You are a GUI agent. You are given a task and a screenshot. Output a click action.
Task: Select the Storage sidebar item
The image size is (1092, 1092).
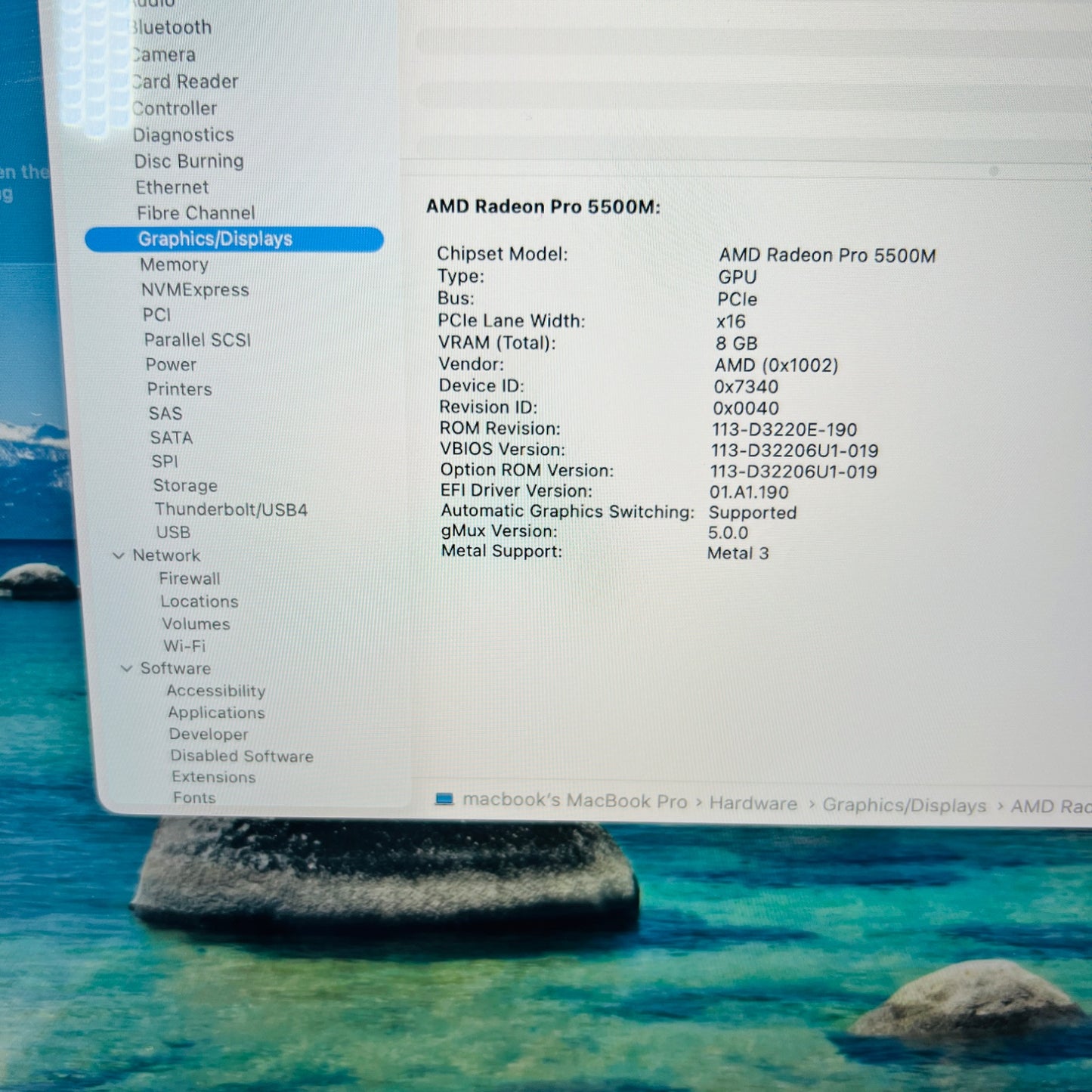pyautogui.click(x=185, y=485)
